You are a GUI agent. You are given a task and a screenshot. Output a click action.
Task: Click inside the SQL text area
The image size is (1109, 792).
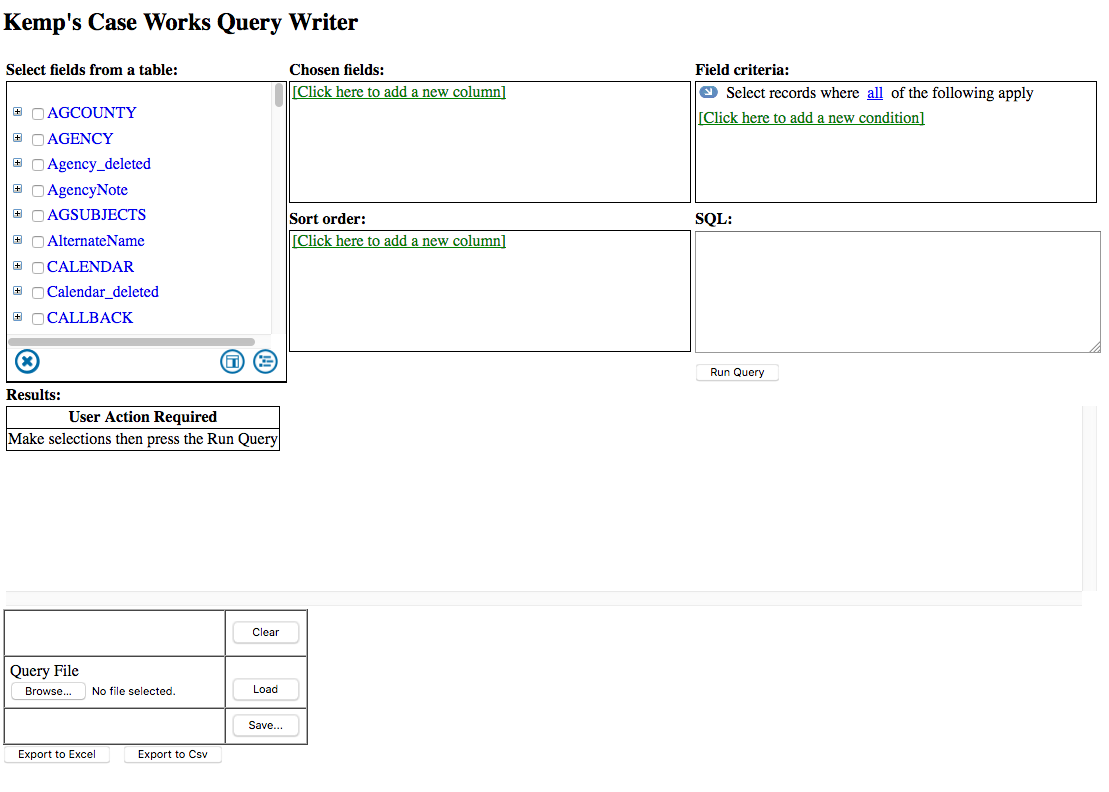tap(897, 291)
